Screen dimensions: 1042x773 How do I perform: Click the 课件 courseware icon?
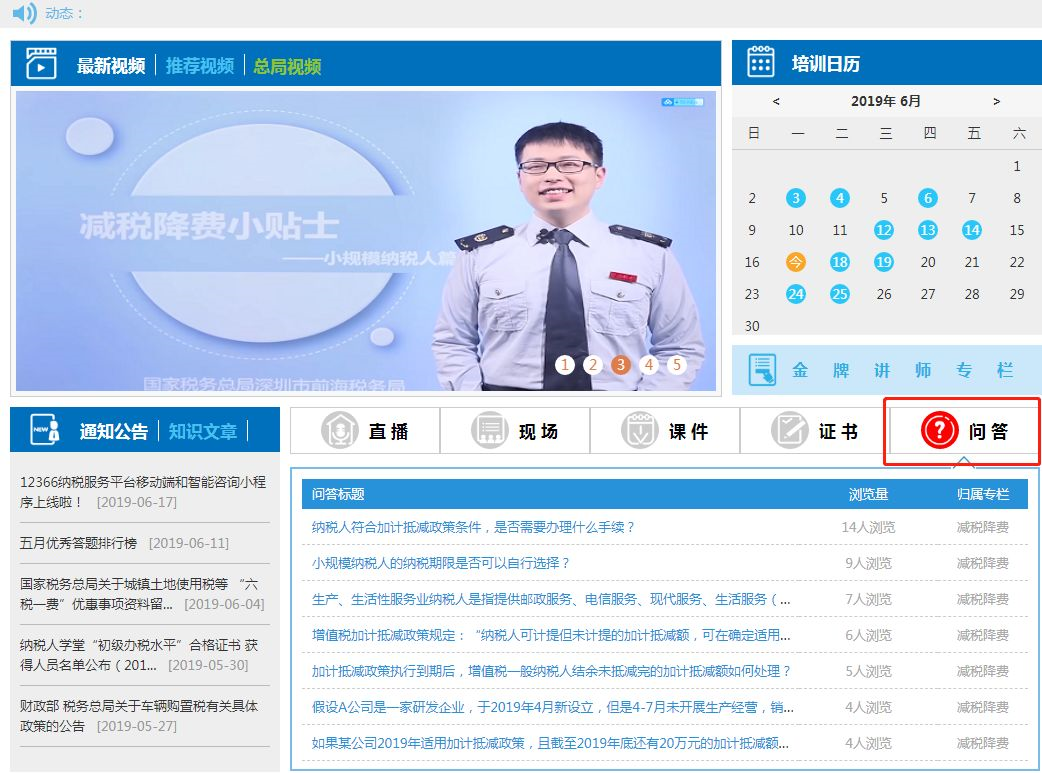[639, 431]
